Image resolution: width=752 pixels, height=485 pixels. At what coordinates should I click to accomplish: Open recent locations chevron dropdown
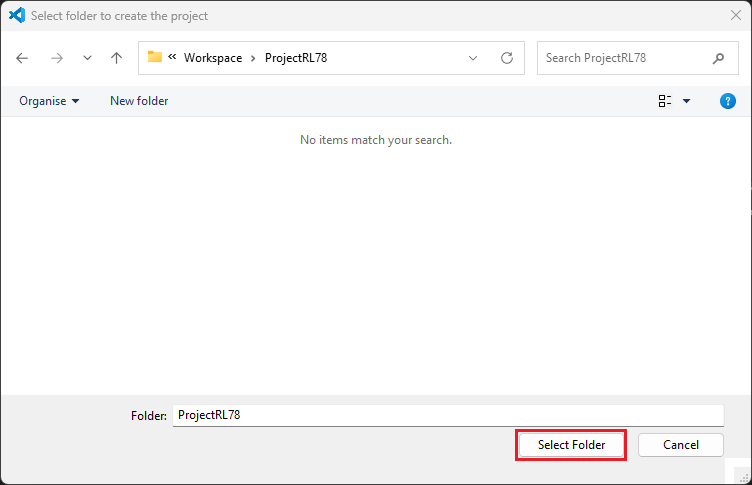tap(87, 58)
